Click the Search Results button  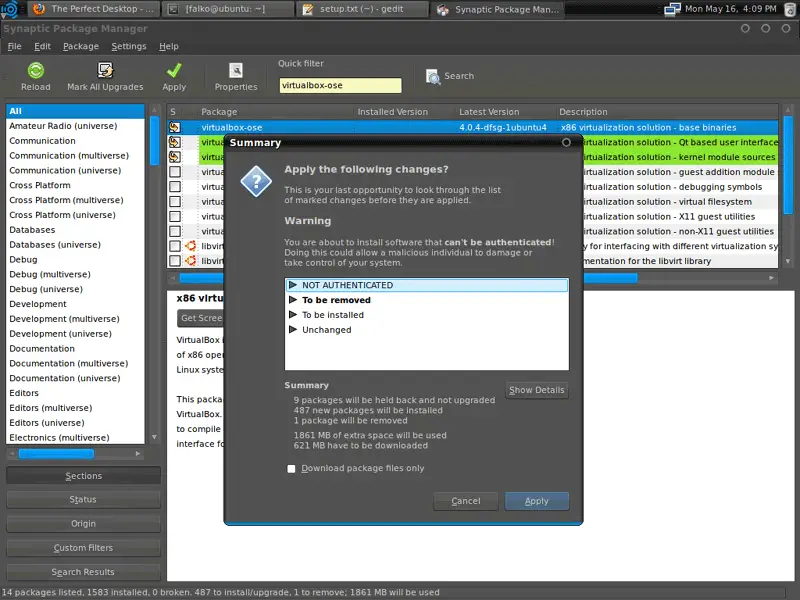coord(83,572)
